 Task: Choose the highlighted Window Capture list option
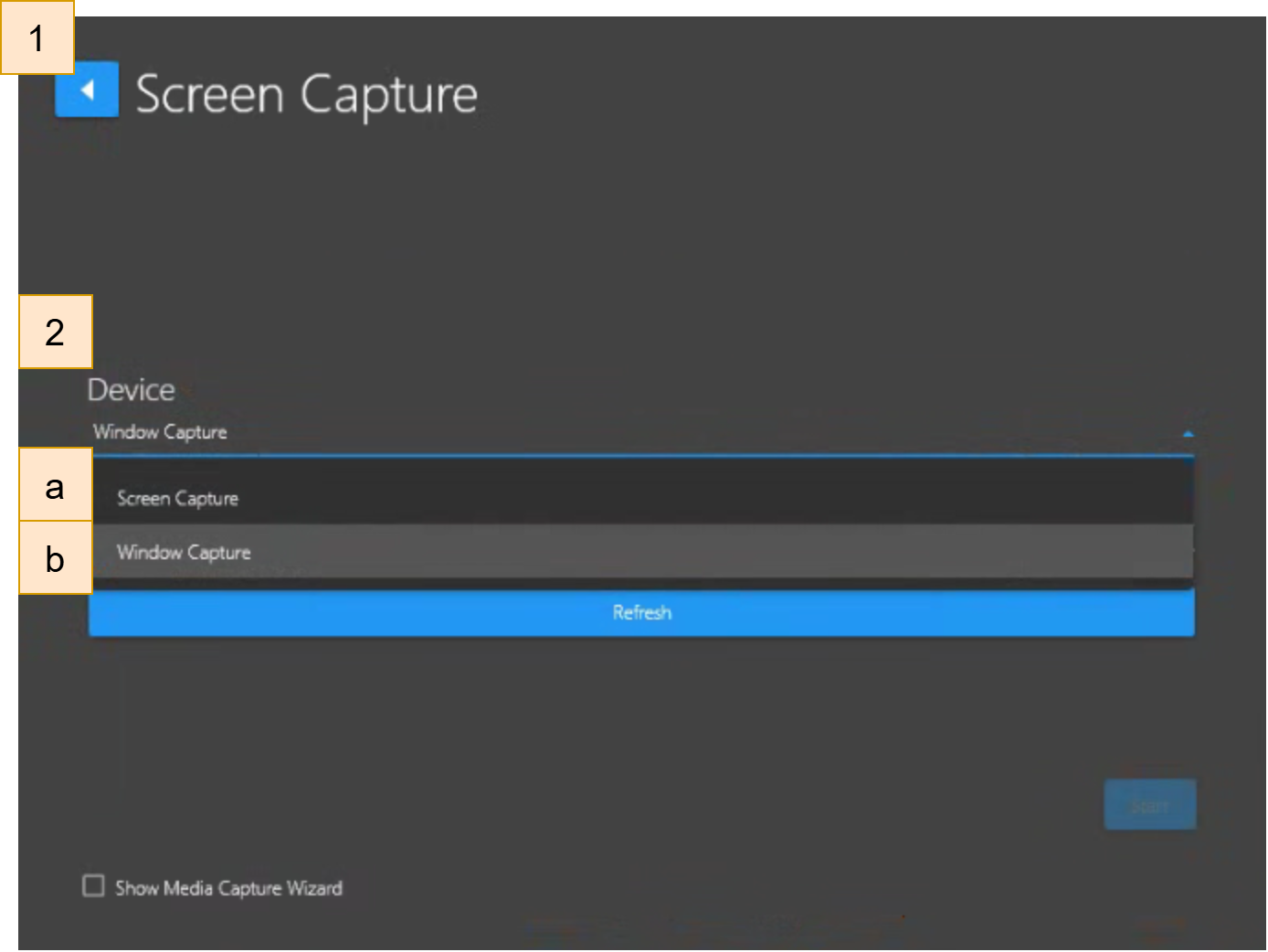click(184, 552)
